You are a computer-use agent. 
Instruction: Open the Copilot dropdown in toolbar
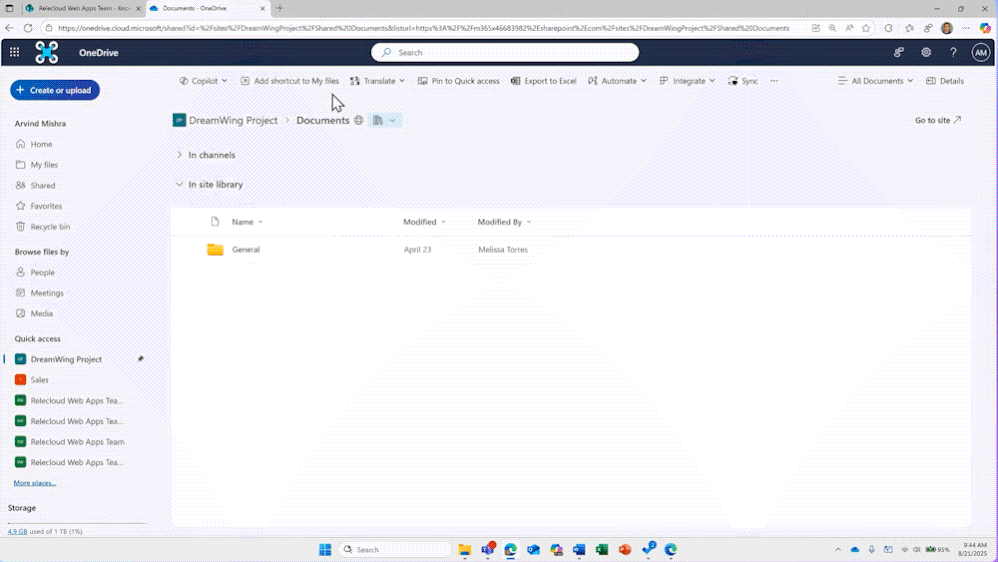tap(203, 81)
